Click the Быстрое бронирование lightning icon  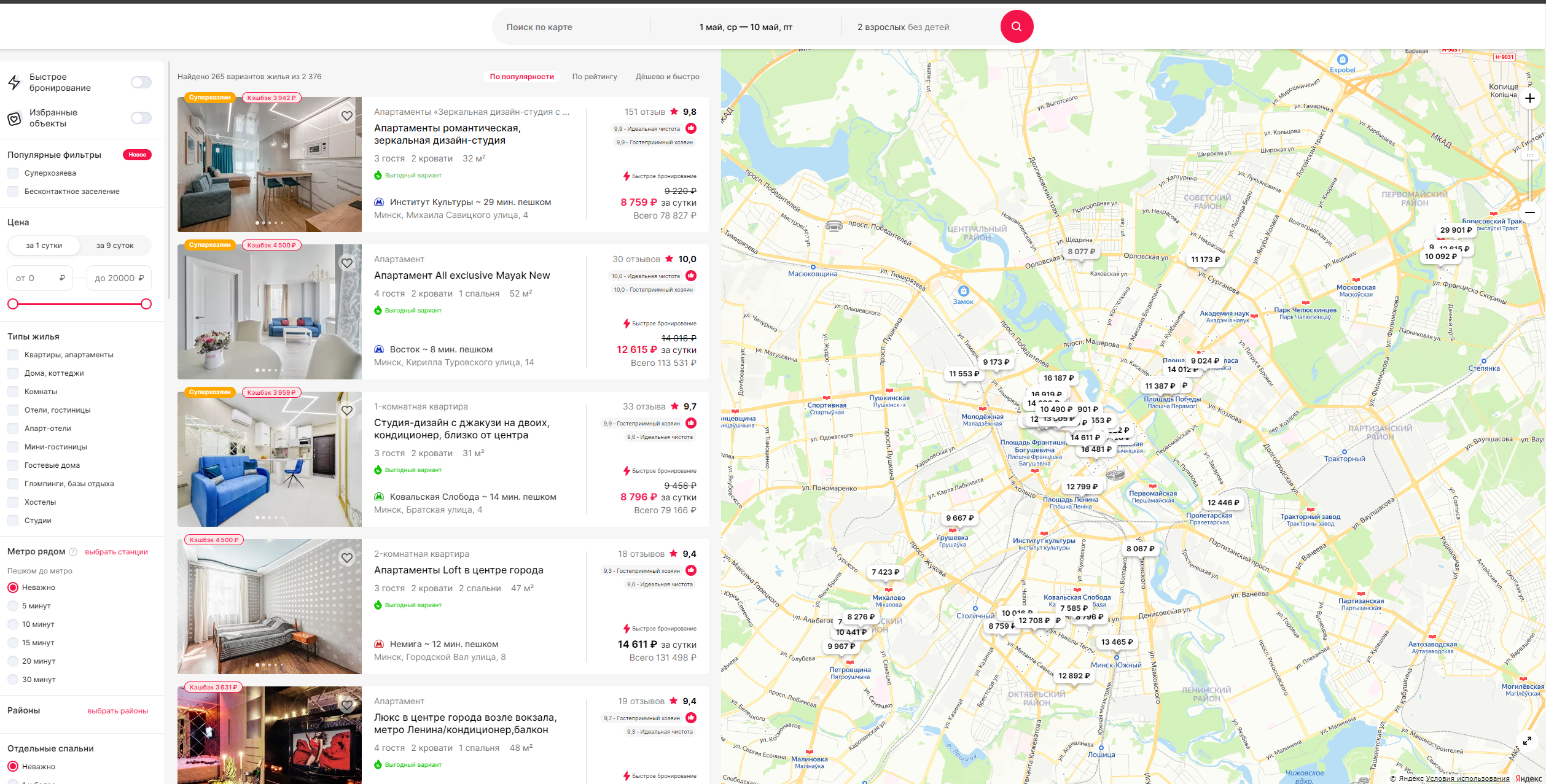pyautogui.click(x=14, y=82)
